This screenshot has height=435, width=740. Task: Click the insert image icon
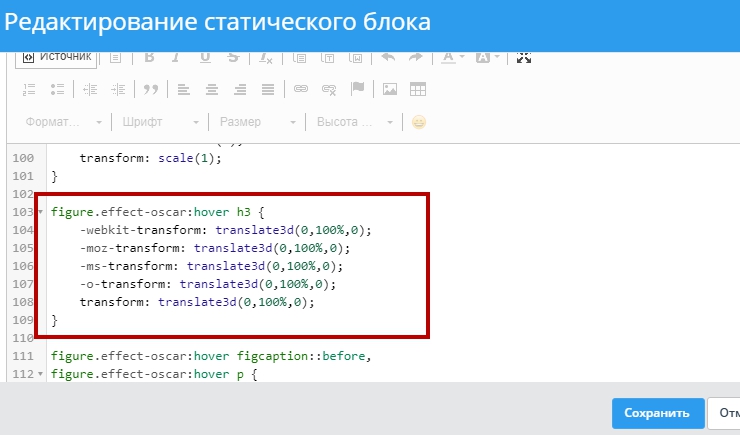pos(390,89)
